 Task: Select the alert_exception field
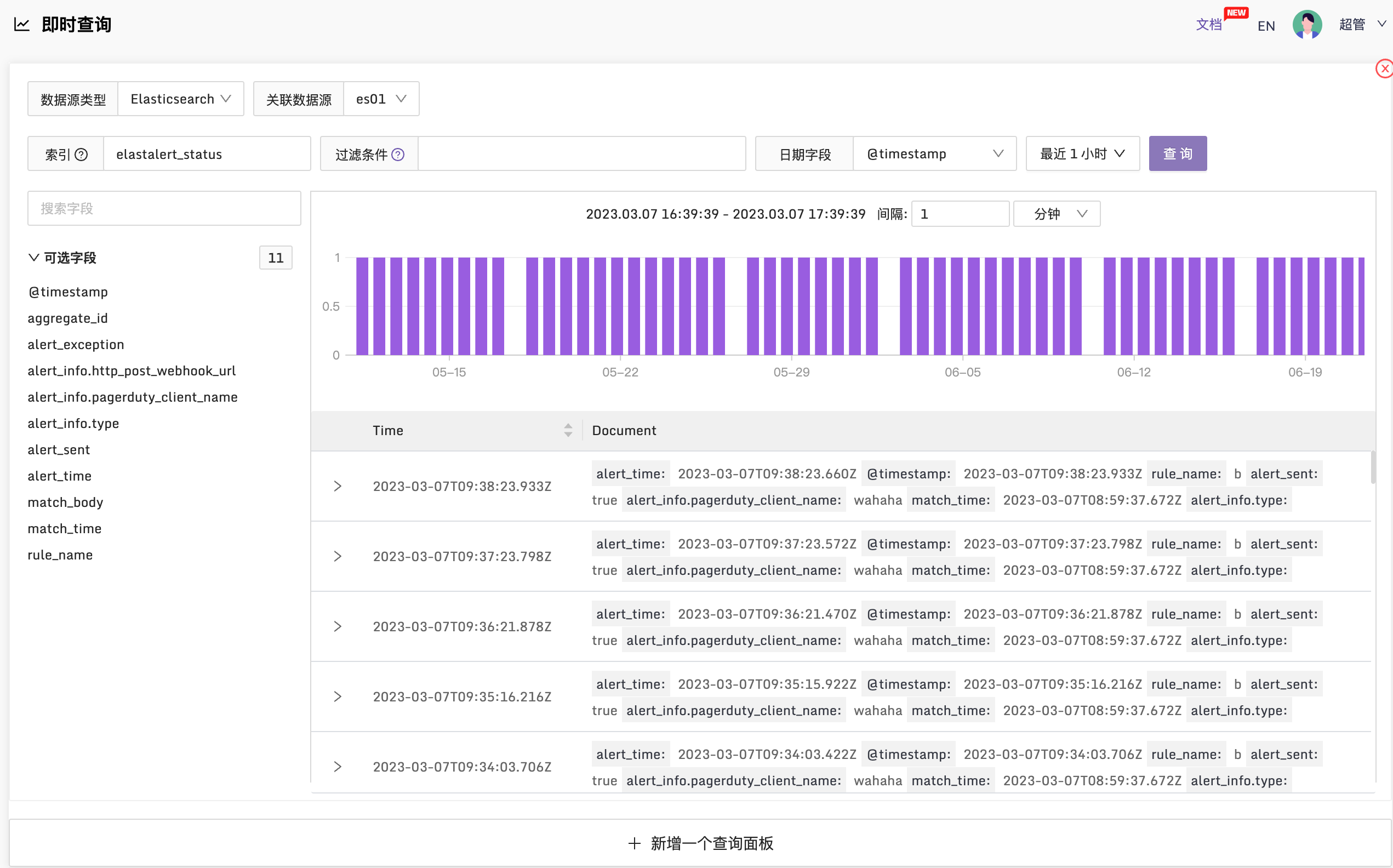76,345
